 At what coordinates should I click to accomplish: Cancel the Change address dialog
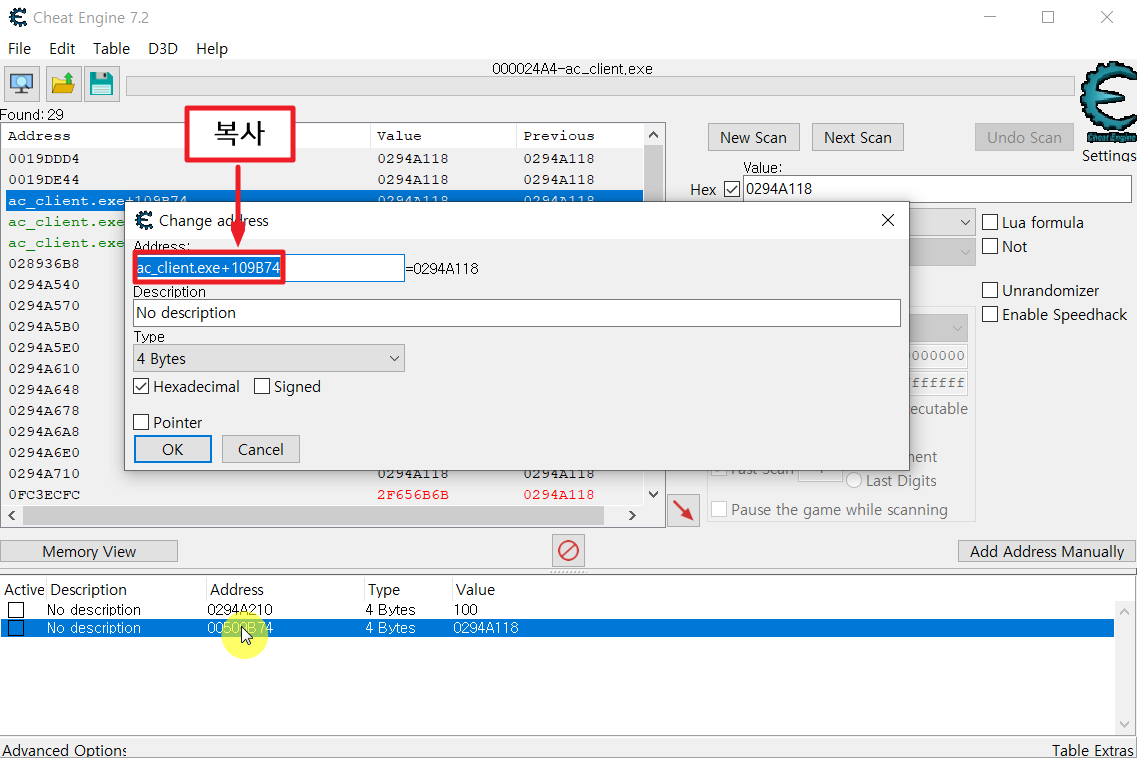coord(261,449)
